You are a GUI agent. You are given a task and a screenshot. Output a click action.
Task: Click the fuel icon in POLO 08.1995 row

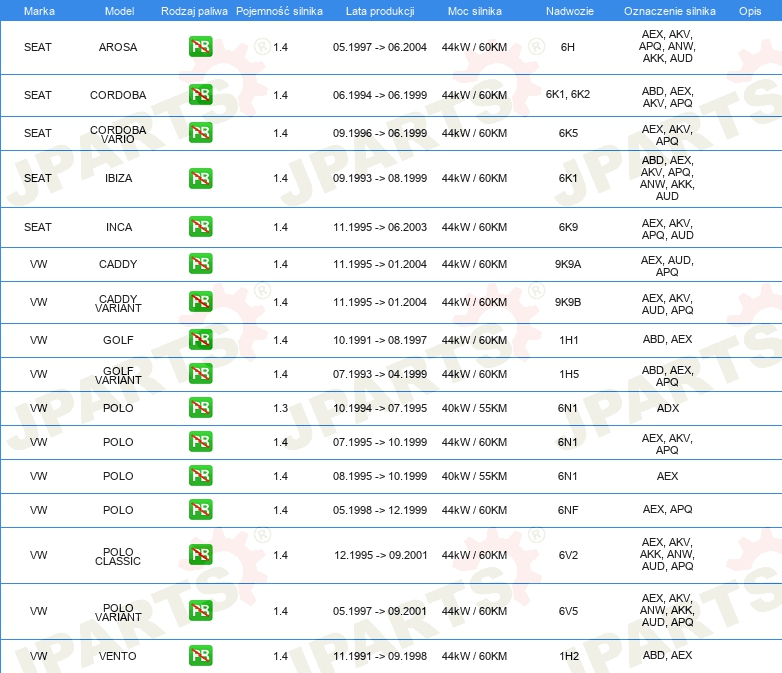coord(200,475)
